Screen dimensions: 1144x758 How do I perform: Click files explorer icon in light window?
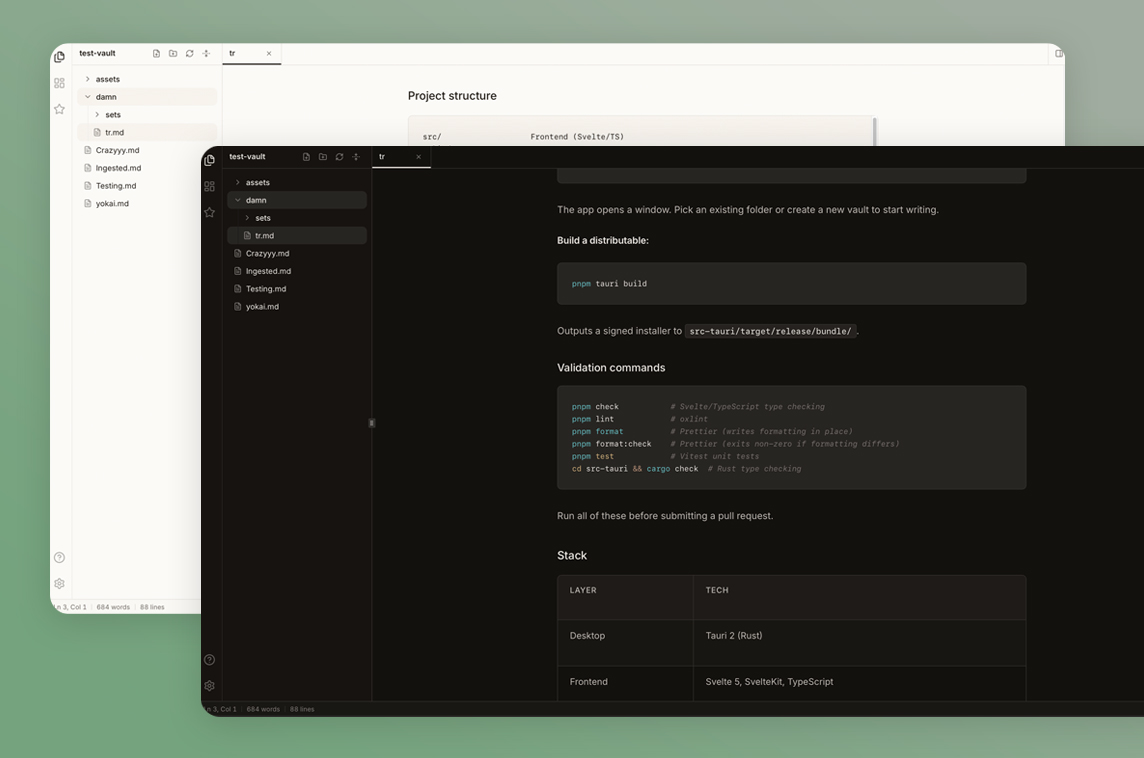pyautogui.click(x=59, y=57)
